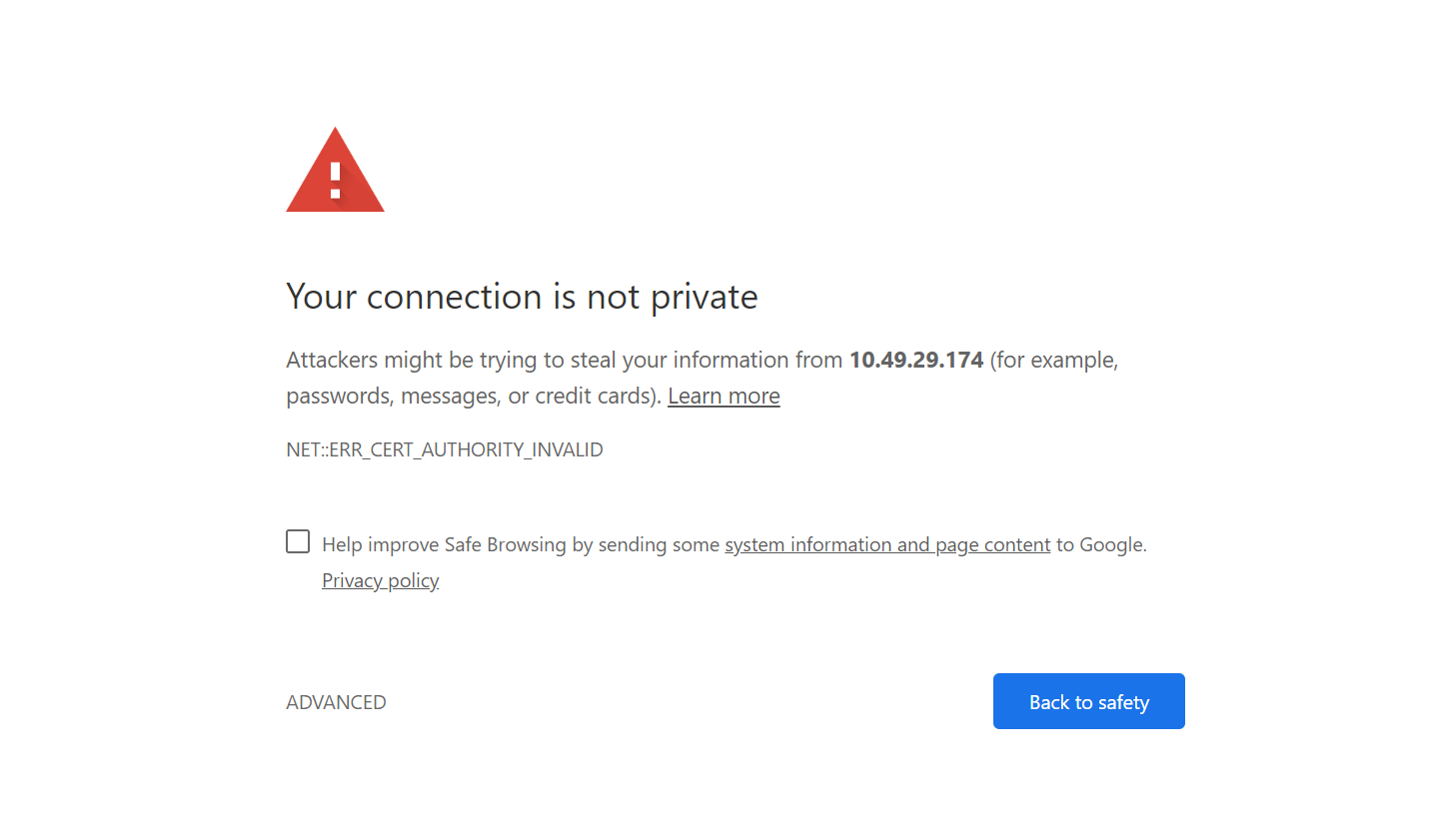Click the "to Google." text
The image size is (1456, 834).
pyautogui.click(x=1101, y=545)
